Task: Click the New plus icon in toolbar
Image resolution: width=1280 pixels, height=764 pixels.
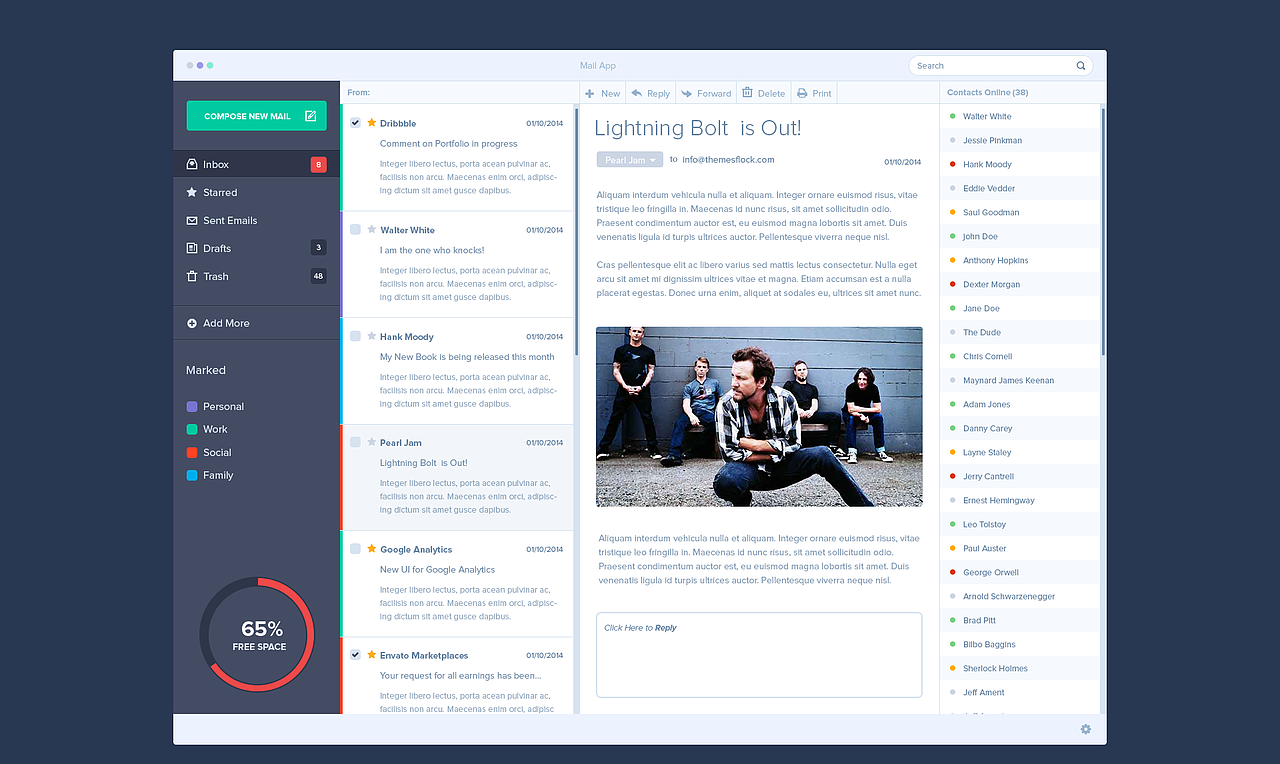Action: (590, 93)
